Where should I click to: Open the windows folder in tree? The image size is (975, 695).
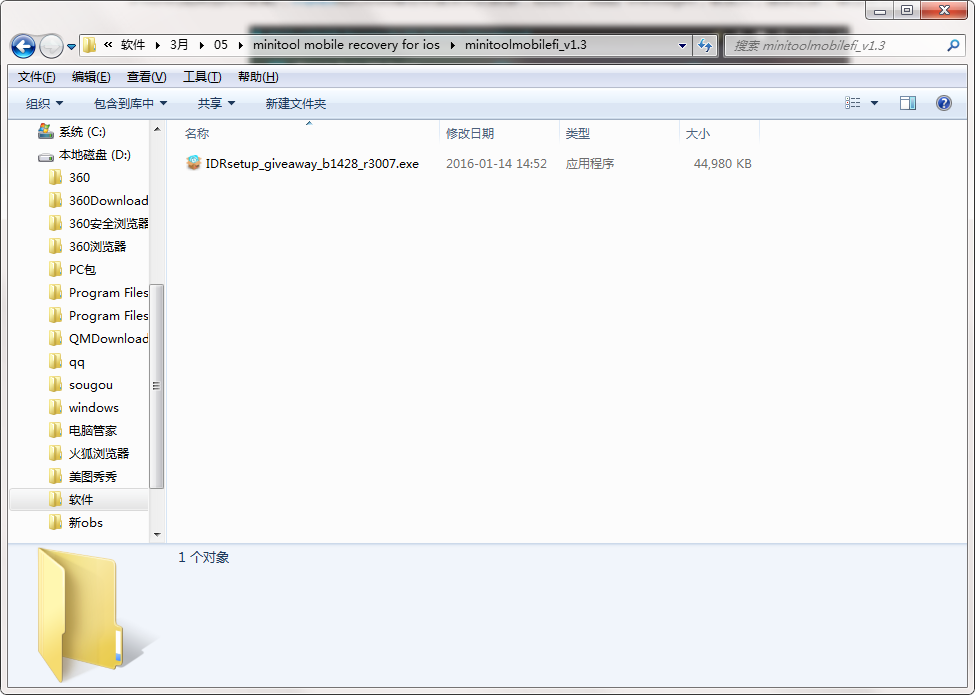pos(93,408)
